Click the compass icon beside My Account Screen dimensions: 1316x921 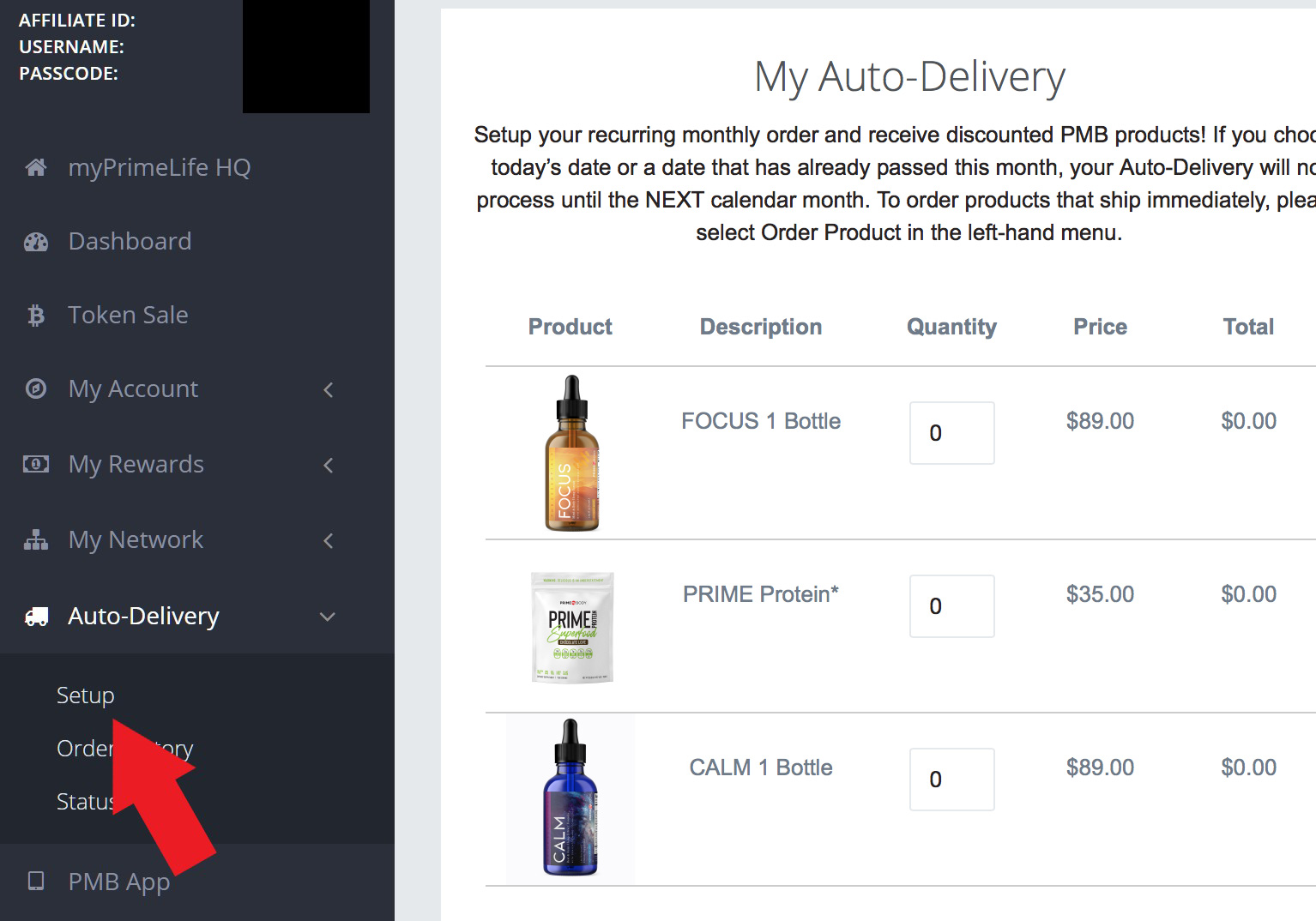click(x=36, y=388)
